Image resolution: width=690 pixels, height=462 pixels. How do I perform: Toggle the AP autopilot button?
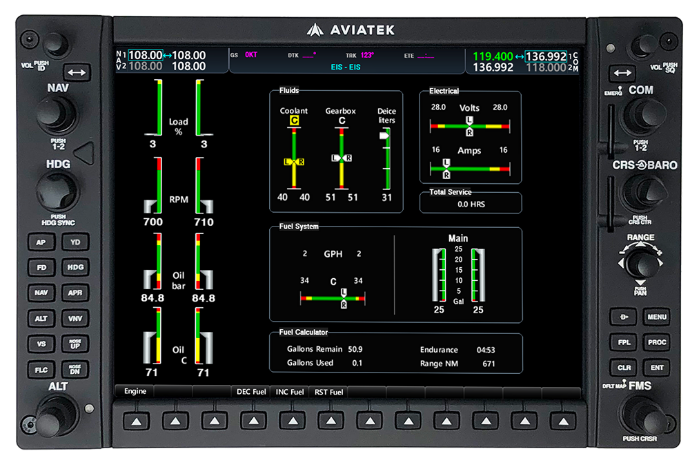[40, 242]
